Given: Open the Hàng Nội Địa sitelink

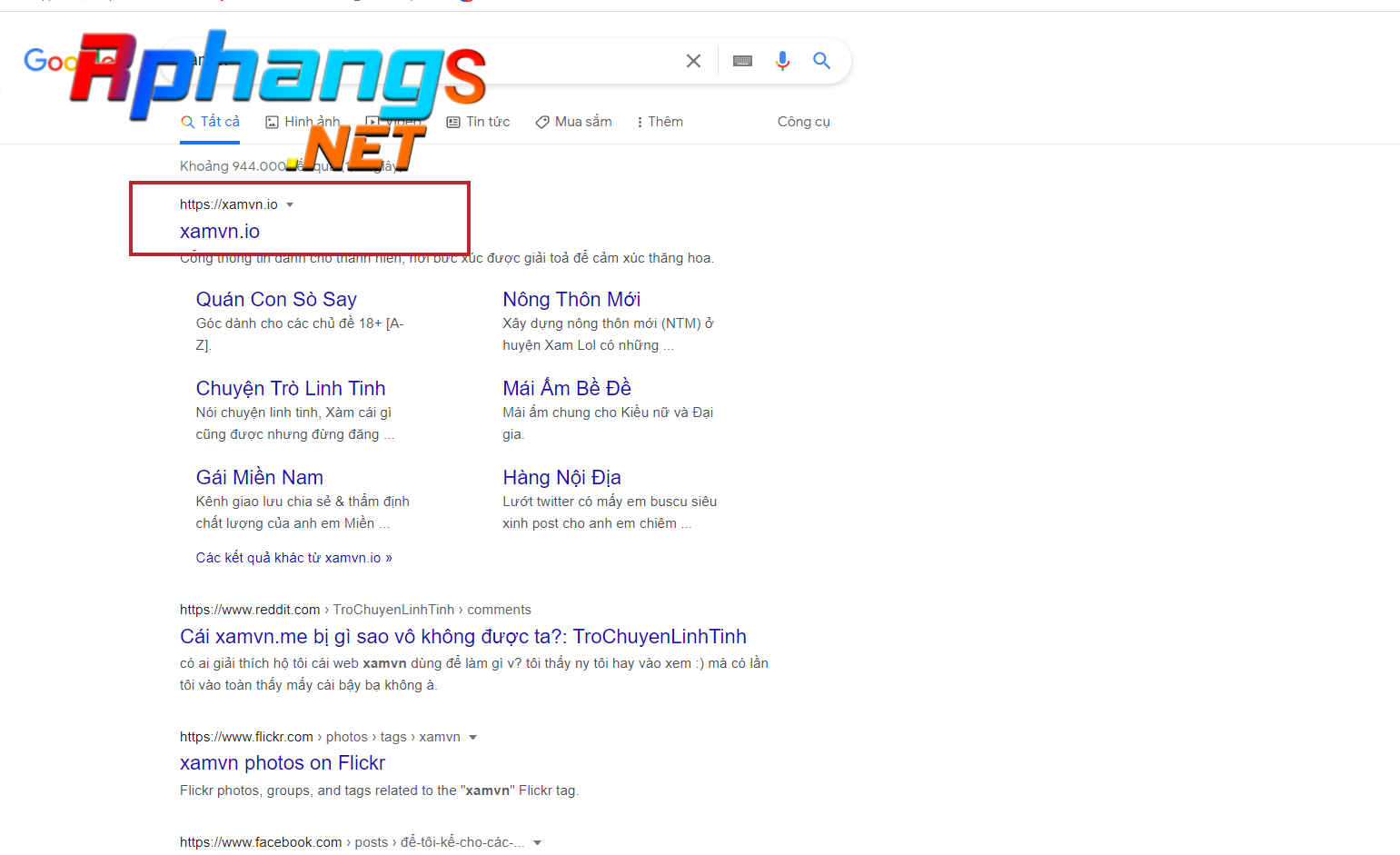Looking at the screenshot, I should [x=561, y=477].
